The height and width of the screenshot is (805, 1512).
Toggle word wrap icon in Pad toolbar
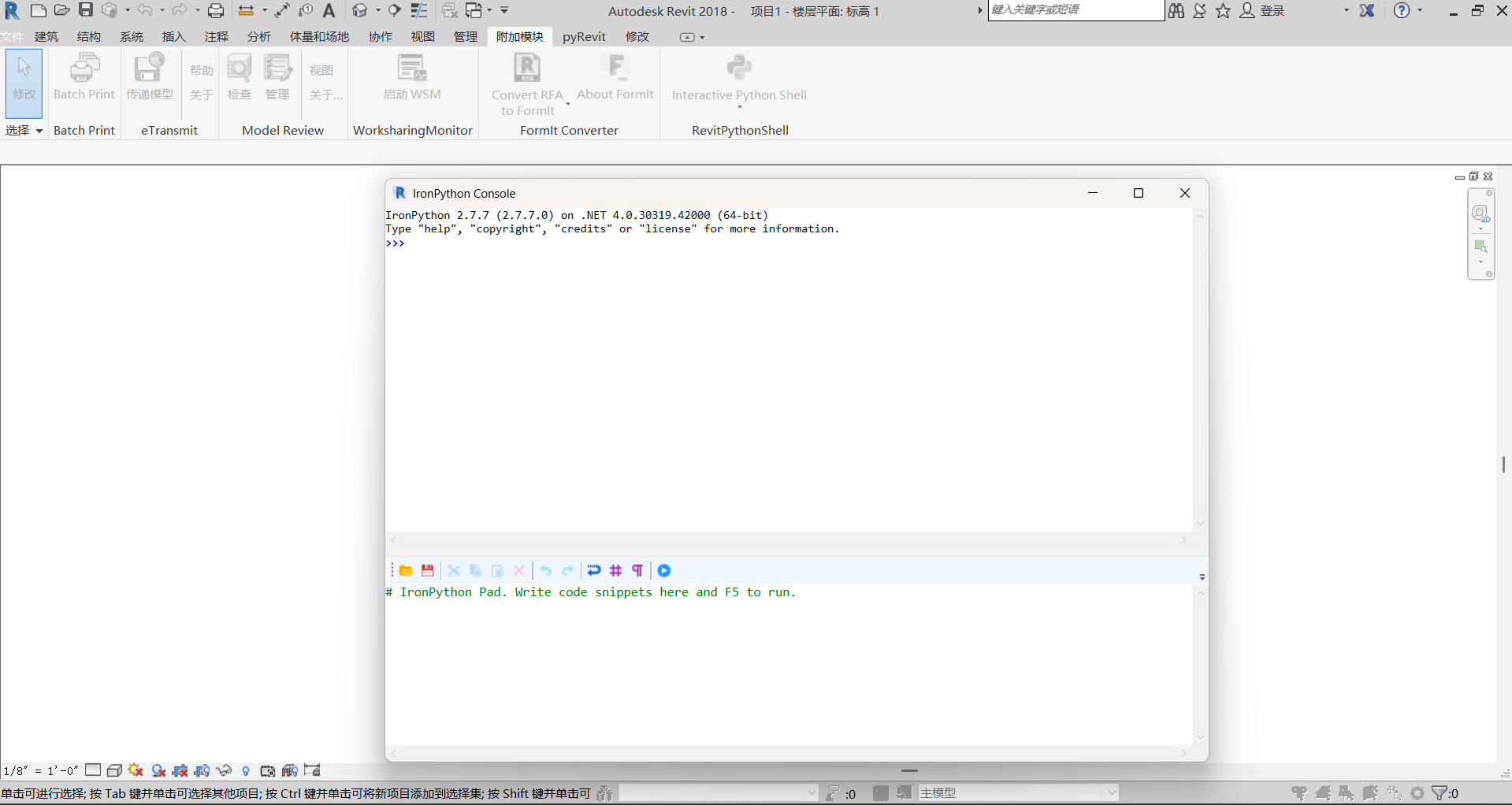pyautogui.click(x=594, y=570)
